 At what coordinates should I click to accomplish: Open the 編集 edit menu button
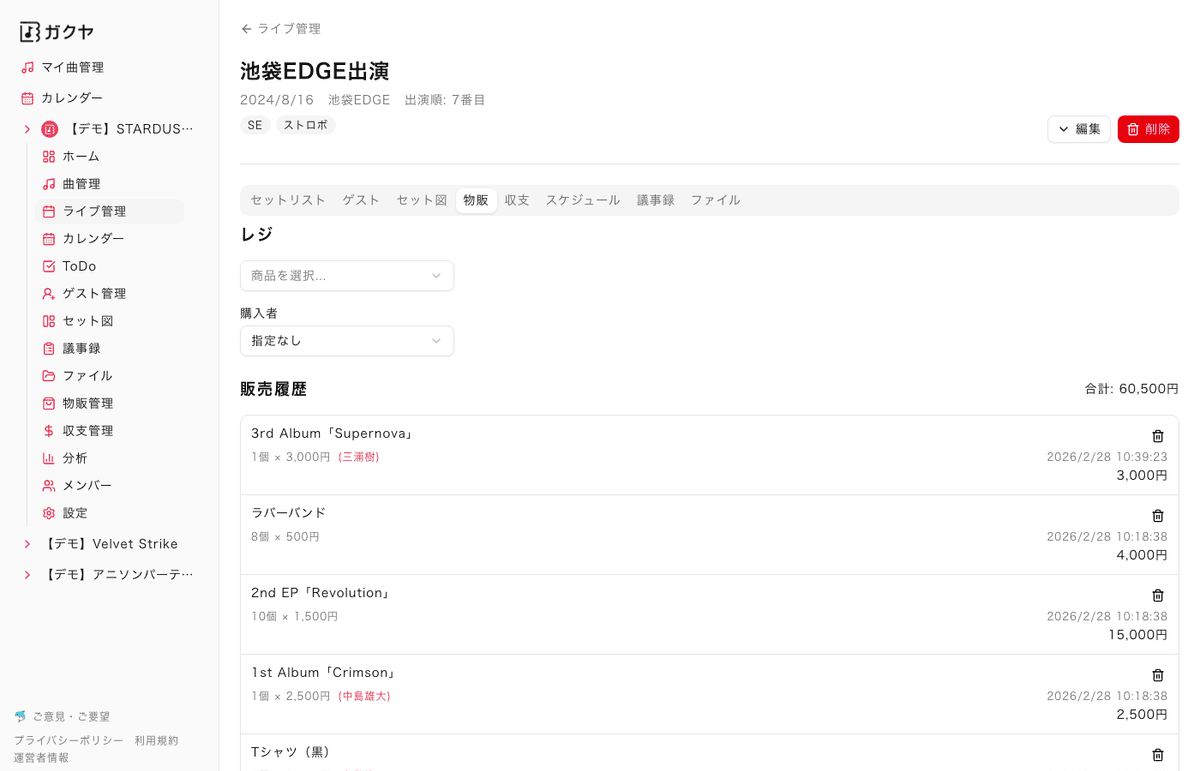[x=1078, y=129]
